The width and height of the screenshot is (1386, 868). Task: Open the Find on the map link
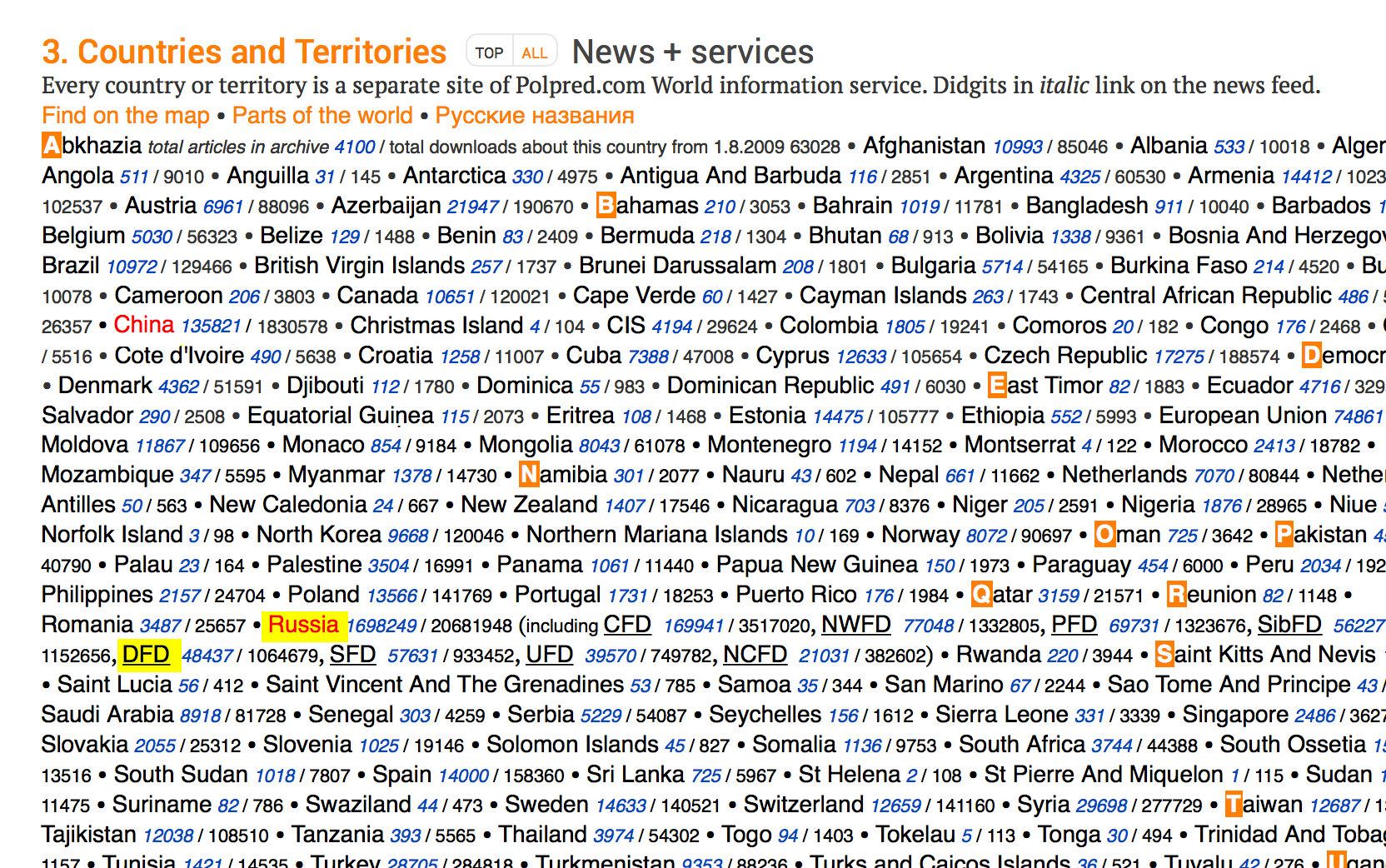126,116
